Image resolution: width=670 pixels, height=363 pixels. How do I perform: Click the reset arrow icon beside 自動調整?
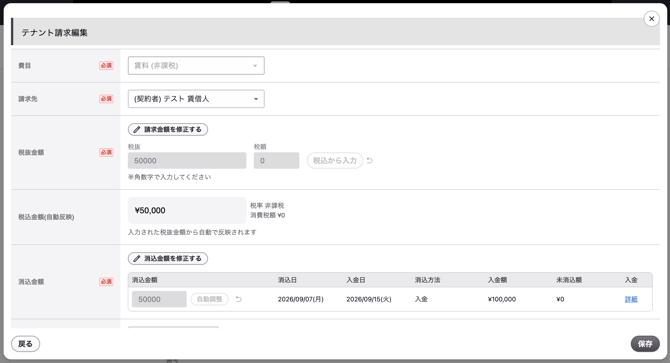[x=239, y=299]
